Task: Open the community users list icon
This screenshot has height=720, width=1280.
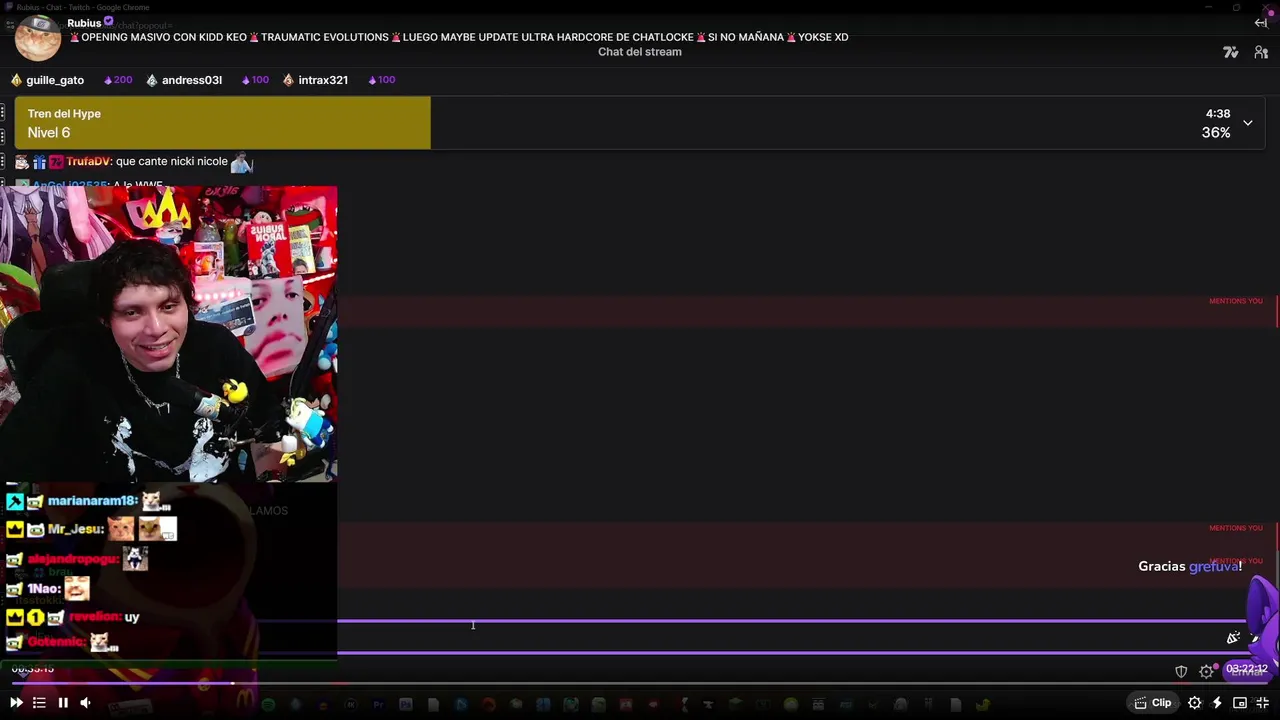Action: coord(1261,52)
